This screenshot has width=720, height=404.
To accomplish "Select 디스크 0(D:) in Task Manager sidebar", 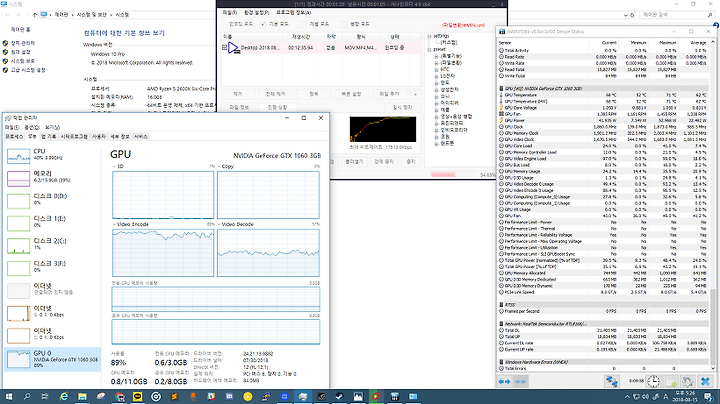I will pyautogui.click(x=51, y=201).
